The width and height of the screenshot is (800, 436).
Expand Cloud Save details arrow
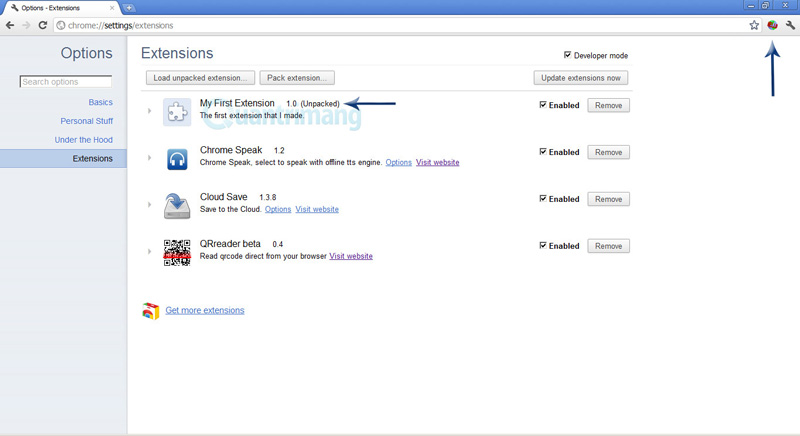pos(149,204)
